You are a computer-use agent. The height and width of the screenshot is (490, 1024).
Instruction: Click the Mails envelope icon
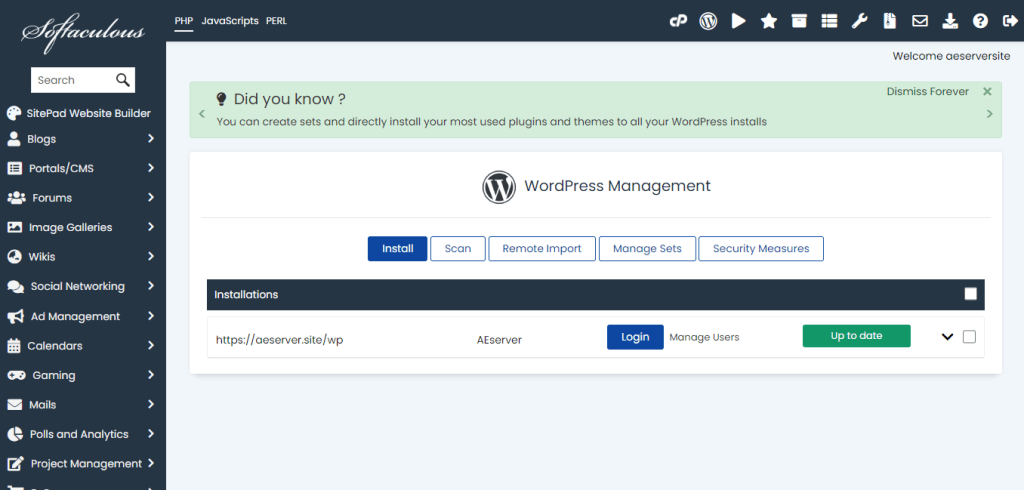pyautogui.click(x=14, y=404)
